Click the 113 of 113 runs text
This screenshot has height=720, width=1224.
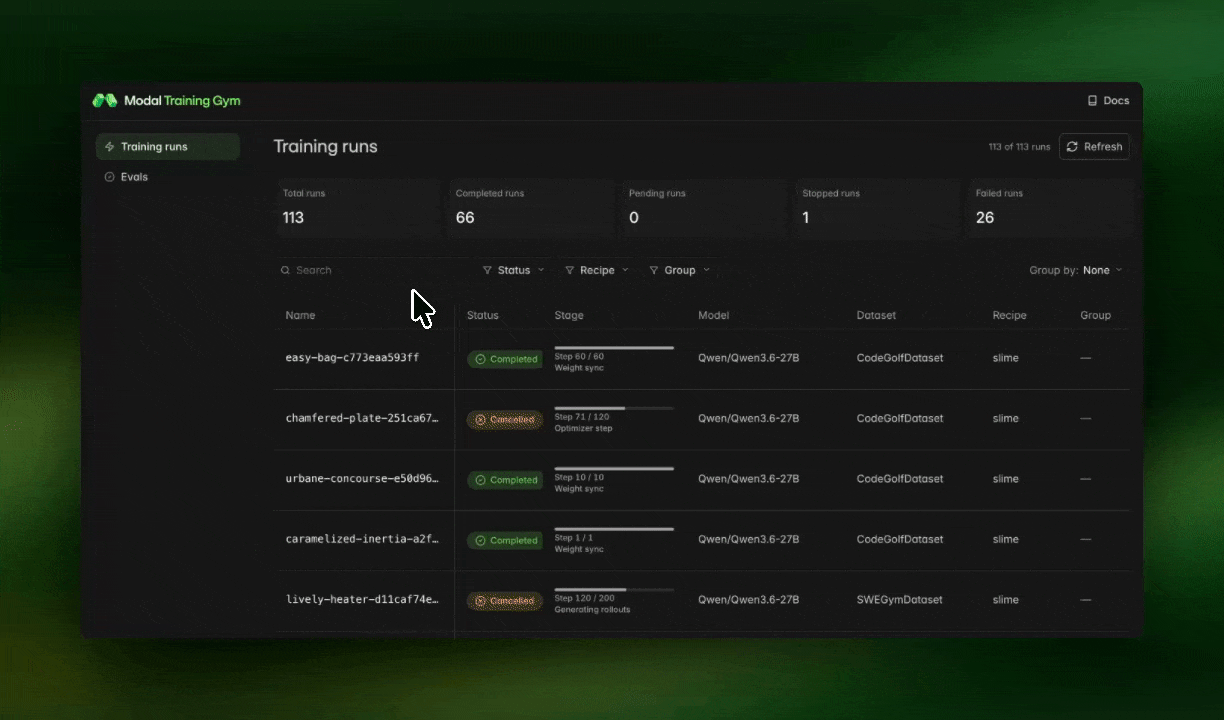point(1019,147)
